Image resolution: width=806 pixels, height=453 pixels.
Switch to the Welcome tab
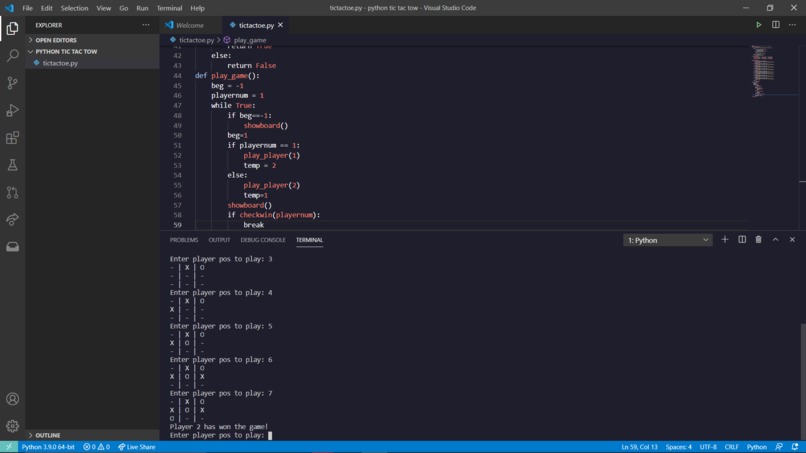(190, 25)
